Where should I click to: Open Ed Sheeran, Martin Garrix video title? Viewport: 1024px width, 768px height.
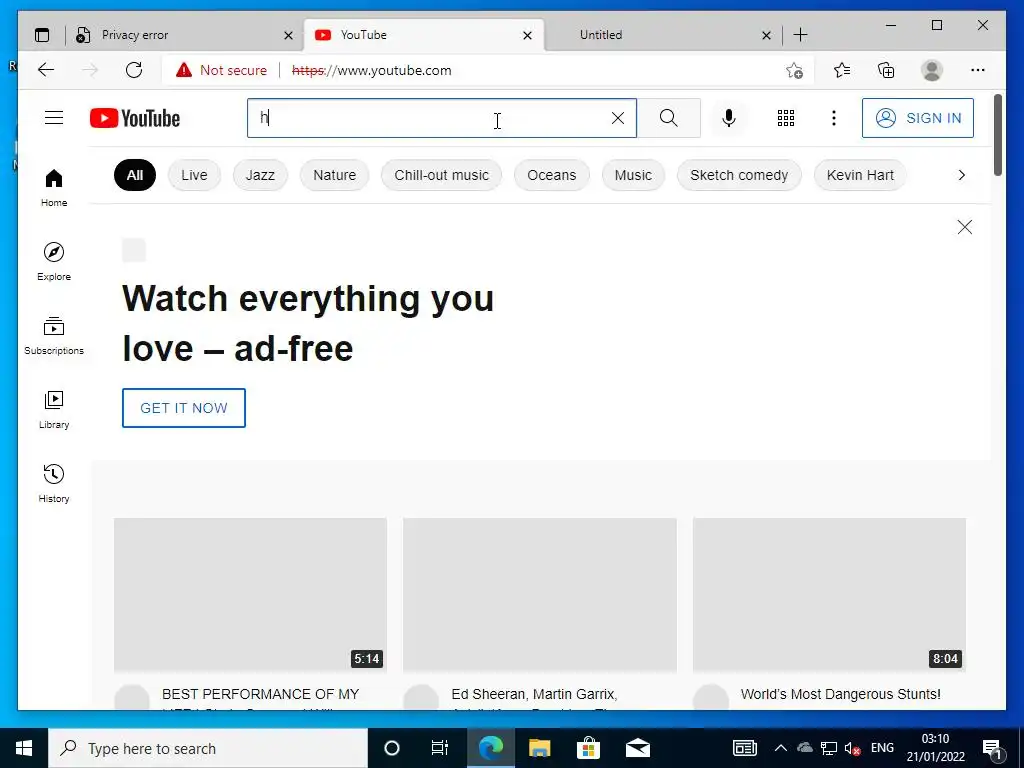point(534,694)
